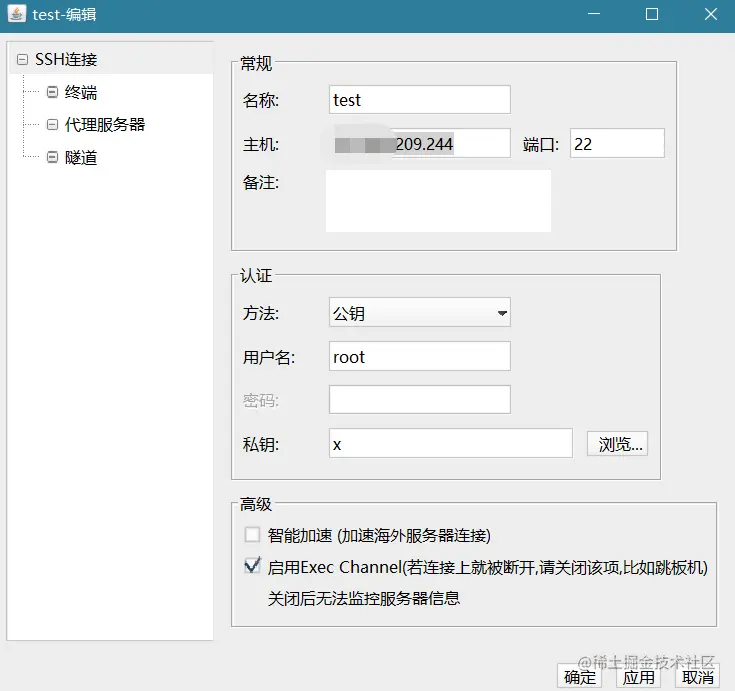This screenshot has width=735, height=691.
Task: Select the 代理服务器 tree item
Action: point(105,125)
